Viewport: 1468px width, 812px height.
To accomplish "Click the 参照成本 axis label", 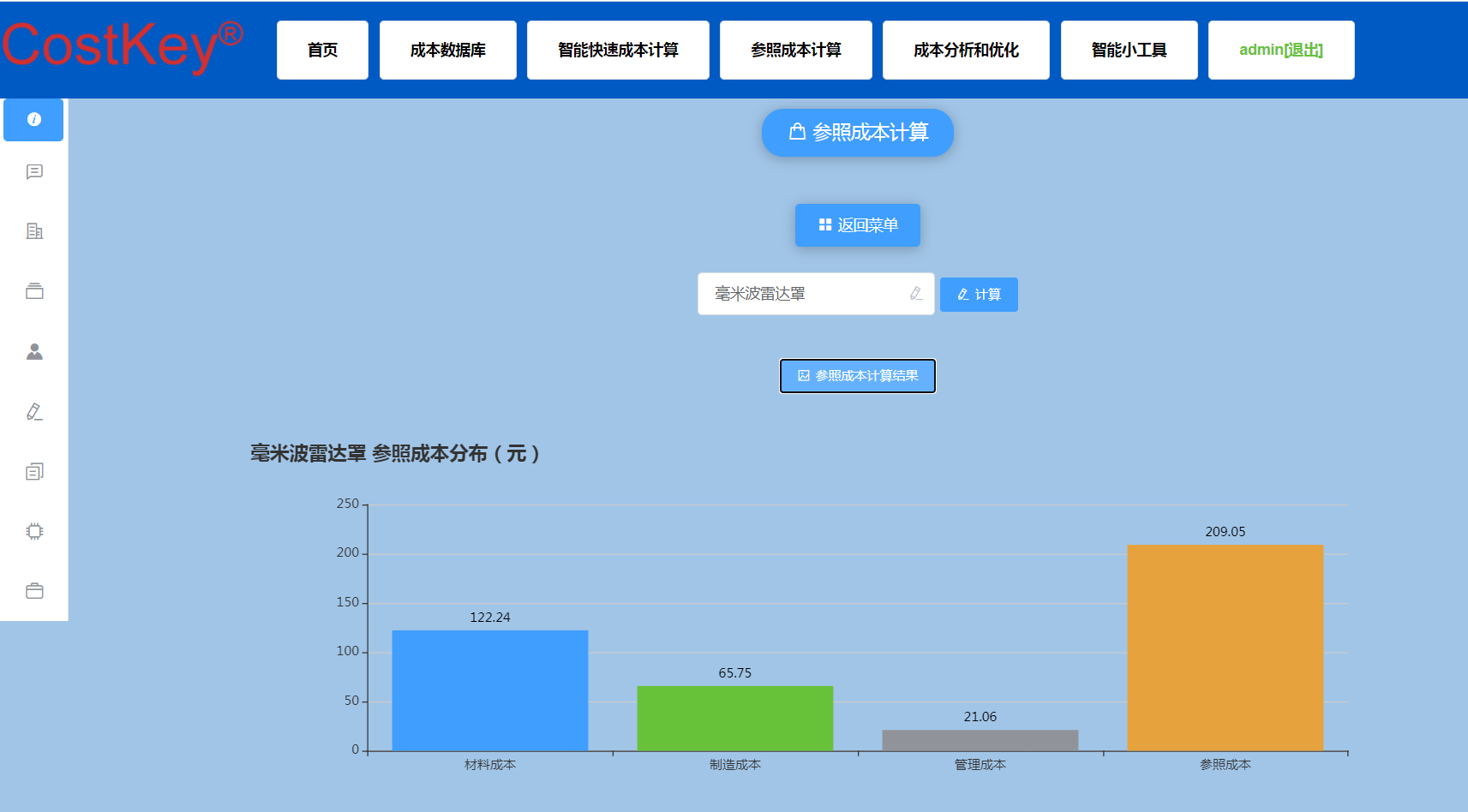I will tap(1225, 765).
